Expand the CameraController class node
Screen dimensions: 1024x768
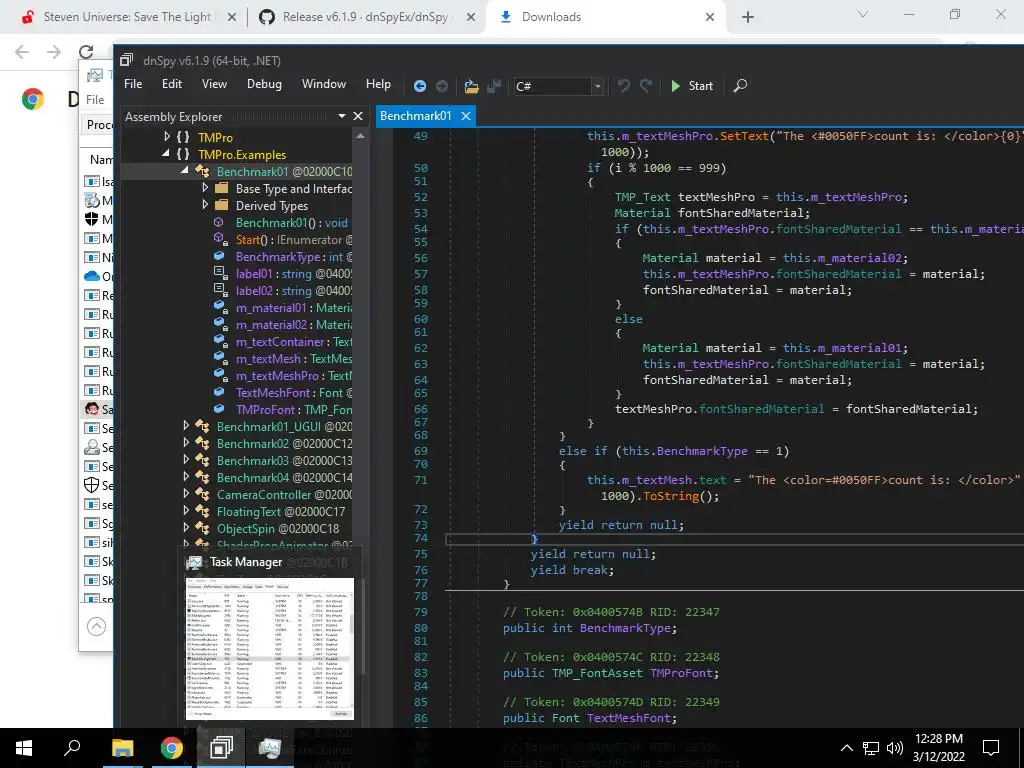click(186, 494)
